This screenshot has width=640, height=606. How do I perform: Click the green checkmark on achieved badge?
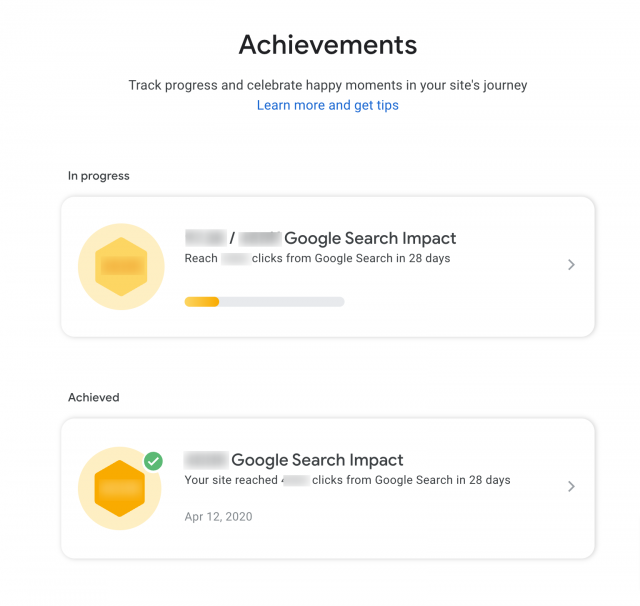click(x=153, y=461)
